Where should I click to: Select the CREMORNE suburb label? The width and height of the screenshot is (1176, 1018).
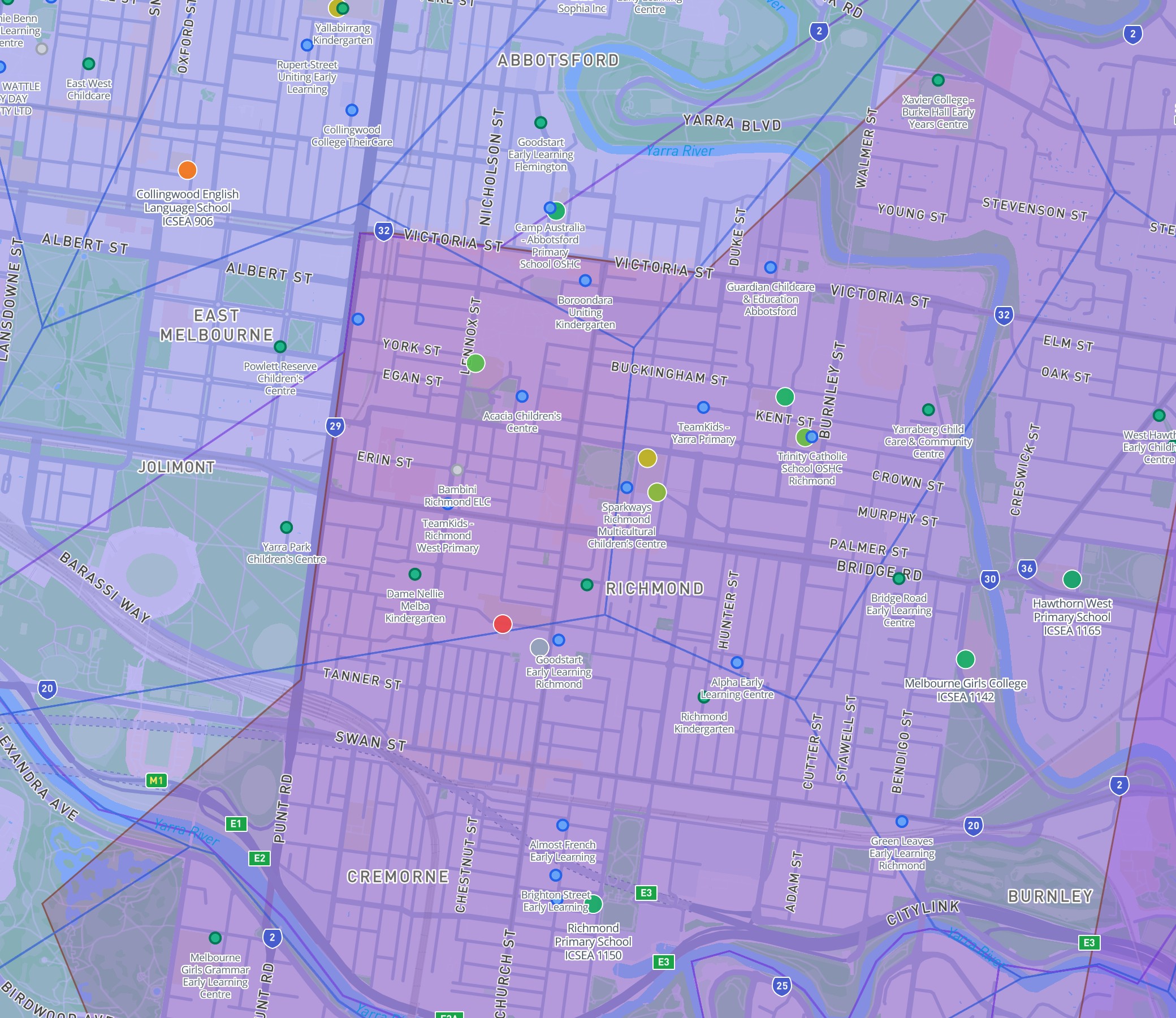(398, 877)
